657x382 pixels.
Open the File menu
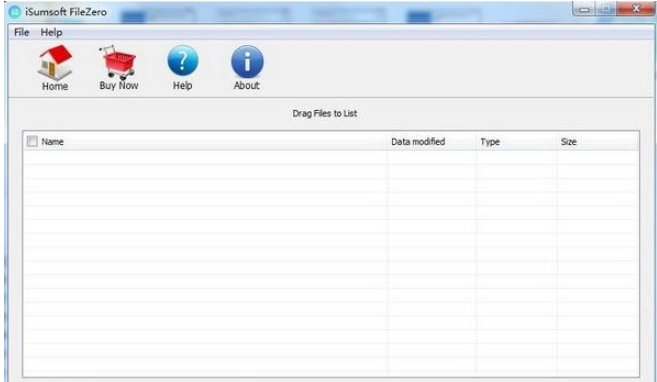[21, 32]
